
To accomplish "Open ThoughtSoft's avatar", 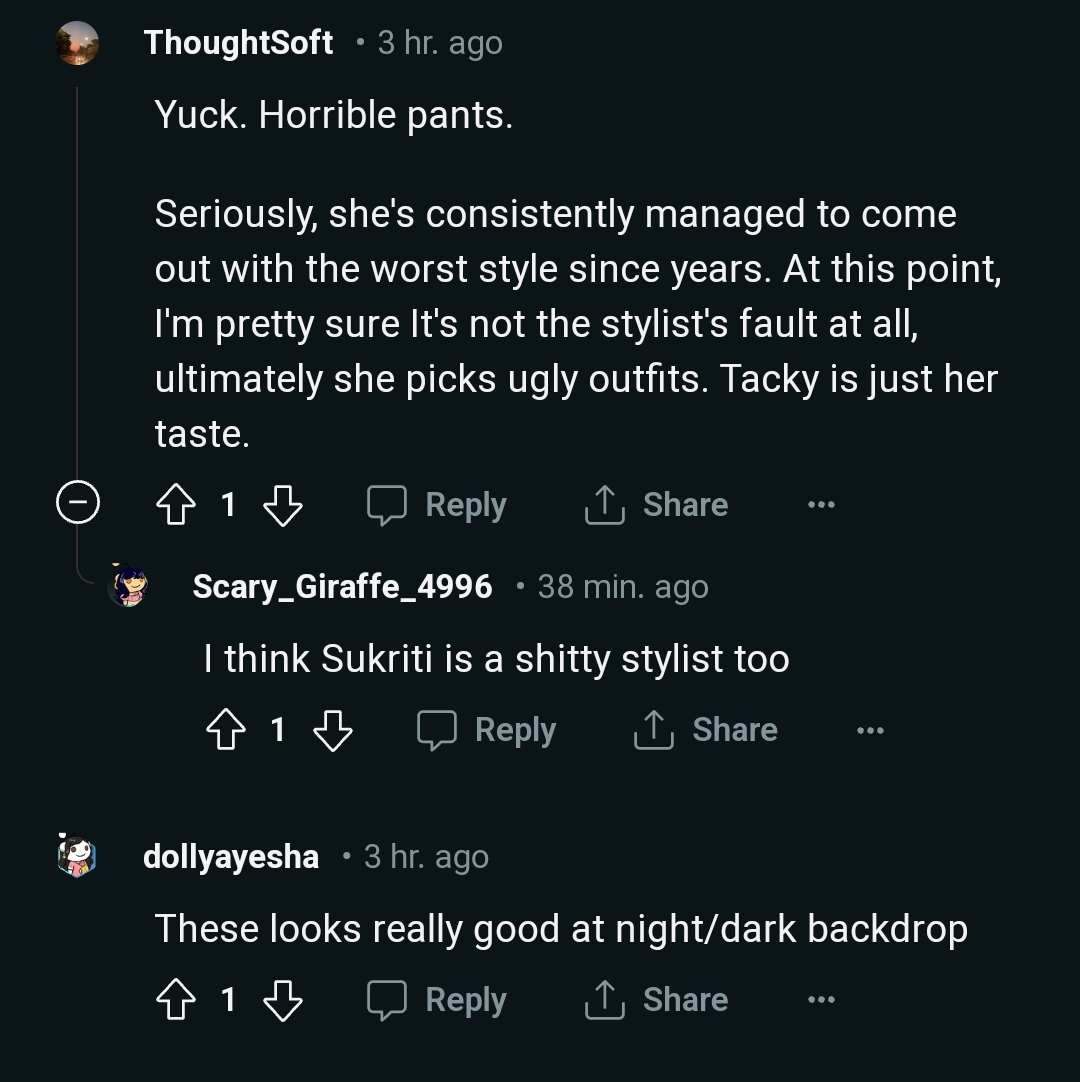I will [x=77, y=43].
